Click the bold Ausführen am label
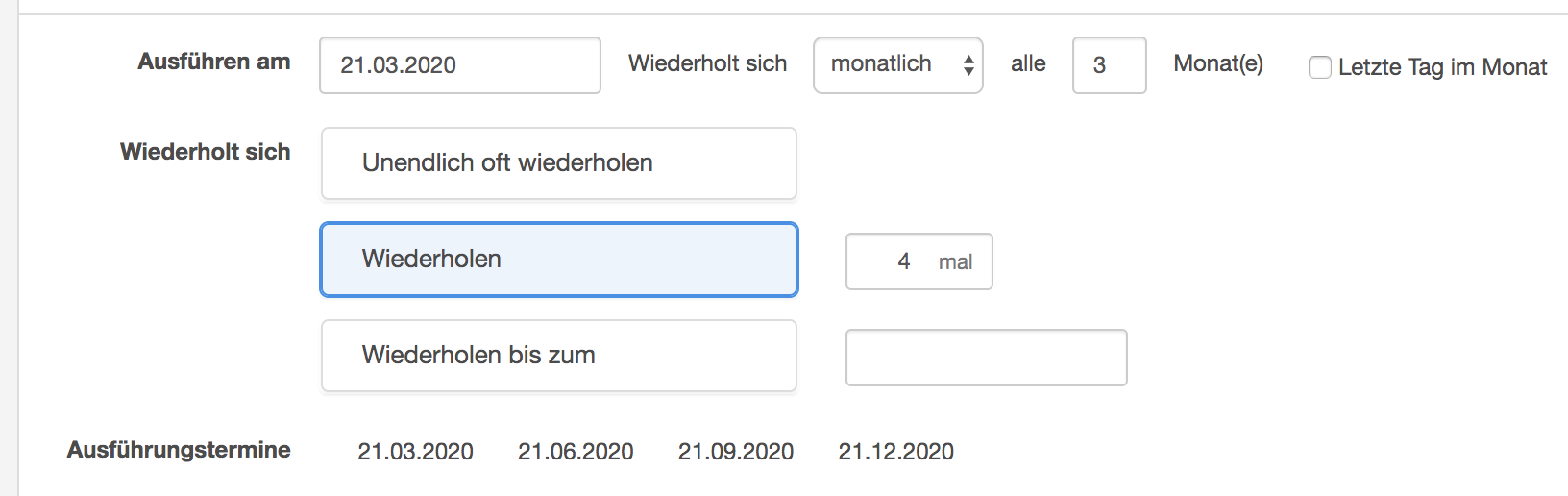The image size is (1568, 496). tap(214, 62)
